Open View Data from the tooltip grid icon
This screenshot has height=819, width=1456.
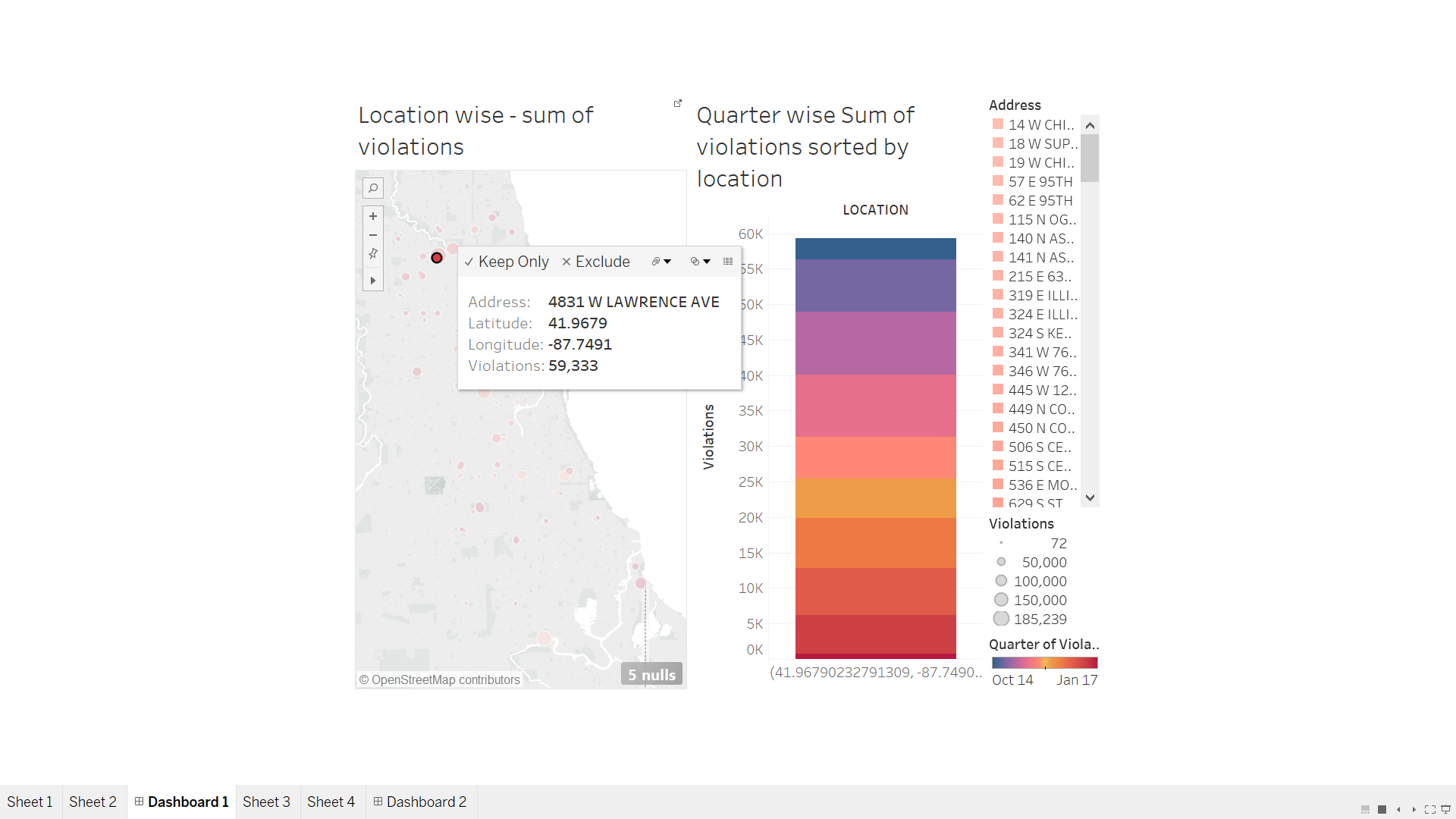[727, 261]
